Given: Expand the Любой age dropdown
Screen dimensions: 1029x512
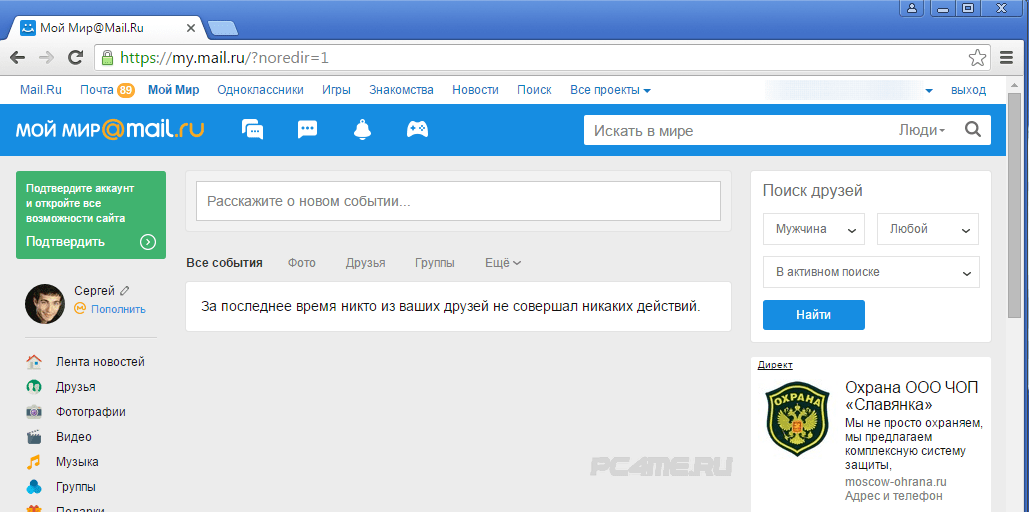Looking at the screenshot, I should click(927, 229).
